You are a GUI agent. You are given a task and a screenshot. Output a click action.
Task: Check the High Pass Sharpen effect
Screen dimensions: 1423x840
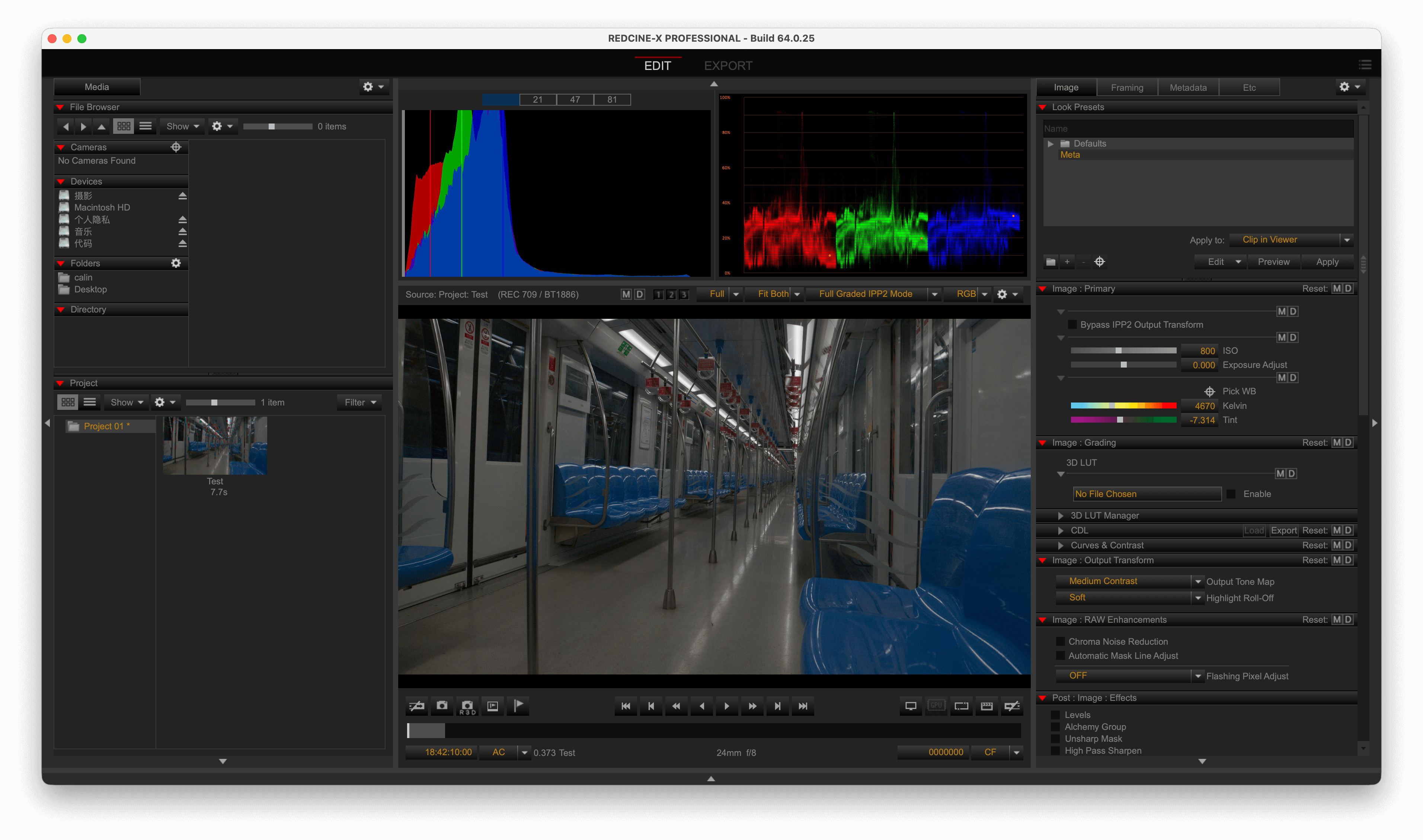click(x=1056, y=751)
